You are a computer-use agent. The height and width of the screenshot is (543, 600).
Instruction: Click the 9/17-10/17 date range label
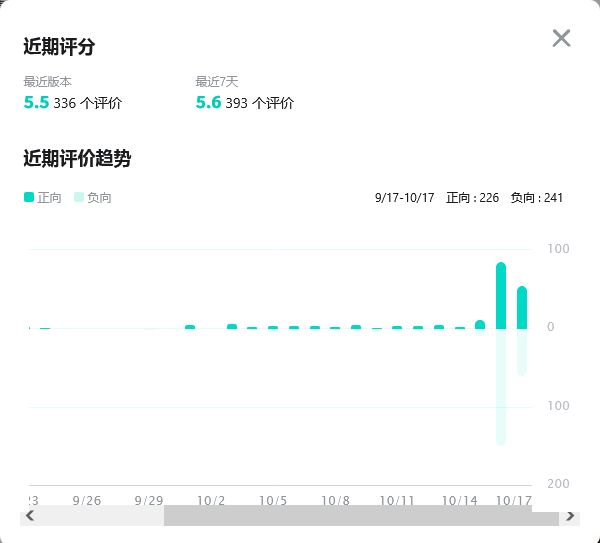coord(404,198)
